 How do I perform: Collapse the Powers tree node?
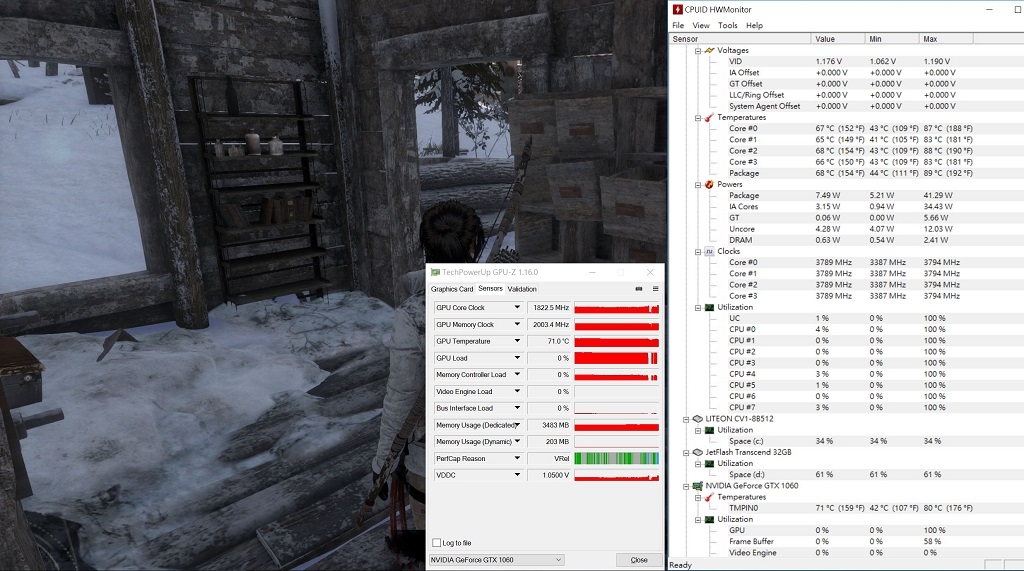697,184
